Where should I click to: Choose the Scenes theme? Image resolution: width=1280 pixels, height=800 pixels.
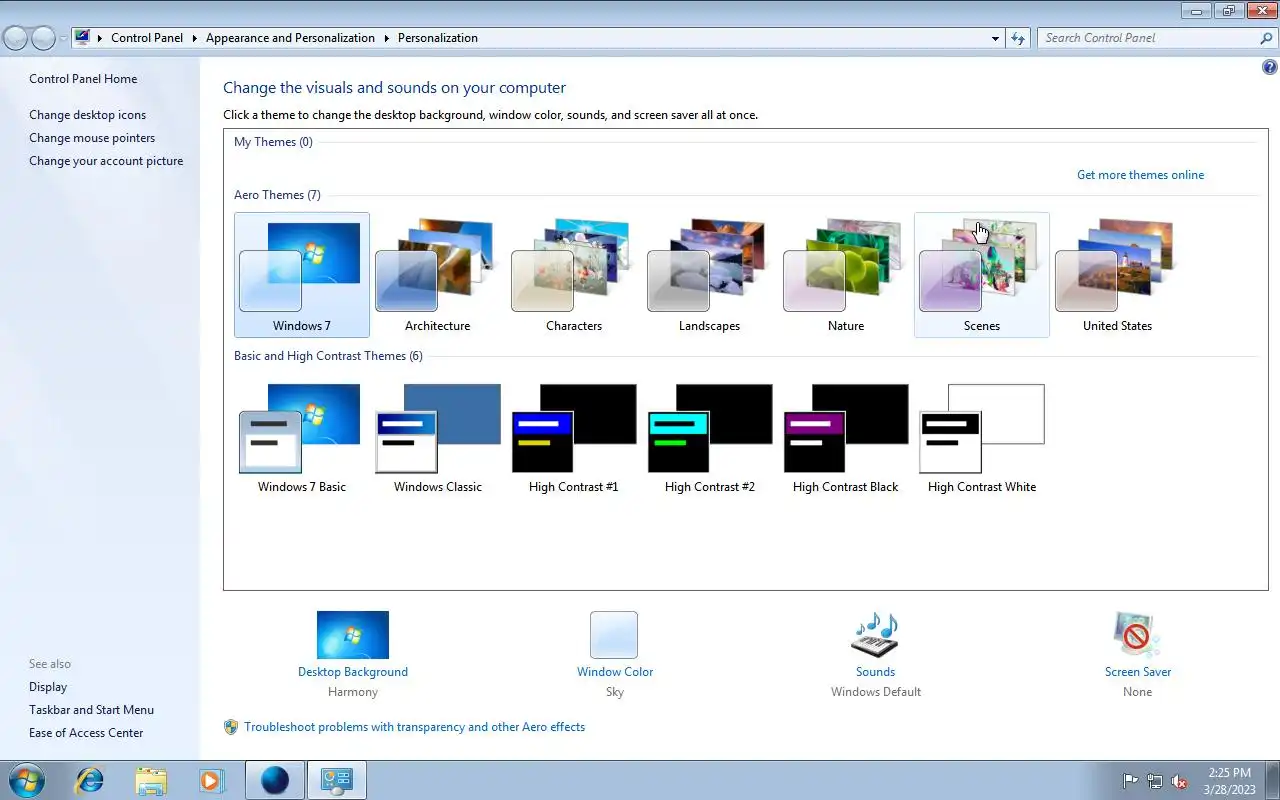(x=982, y=275)
